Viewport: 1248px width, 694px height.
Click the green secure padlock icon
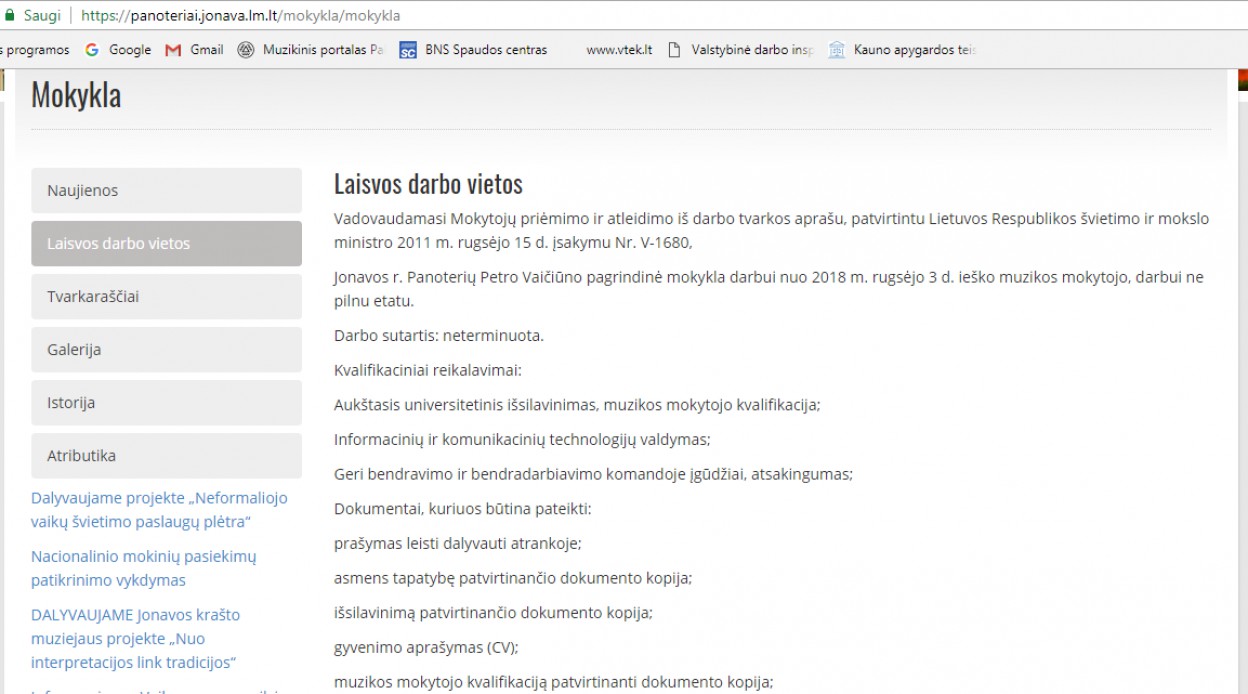click(x=10, y=16)
